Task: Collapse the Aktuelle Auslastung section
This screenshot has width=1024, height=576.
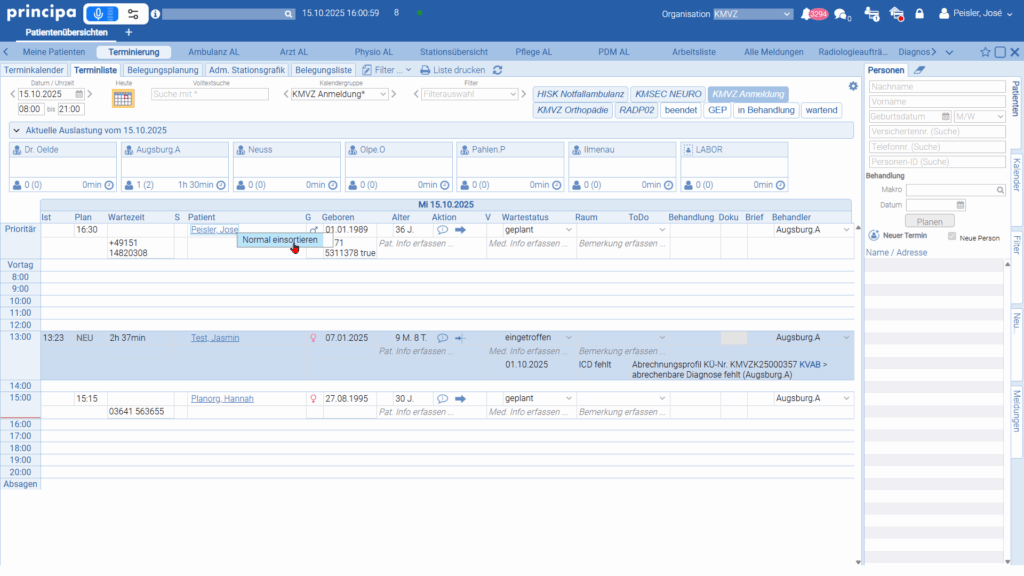Action: coord(16,130)
